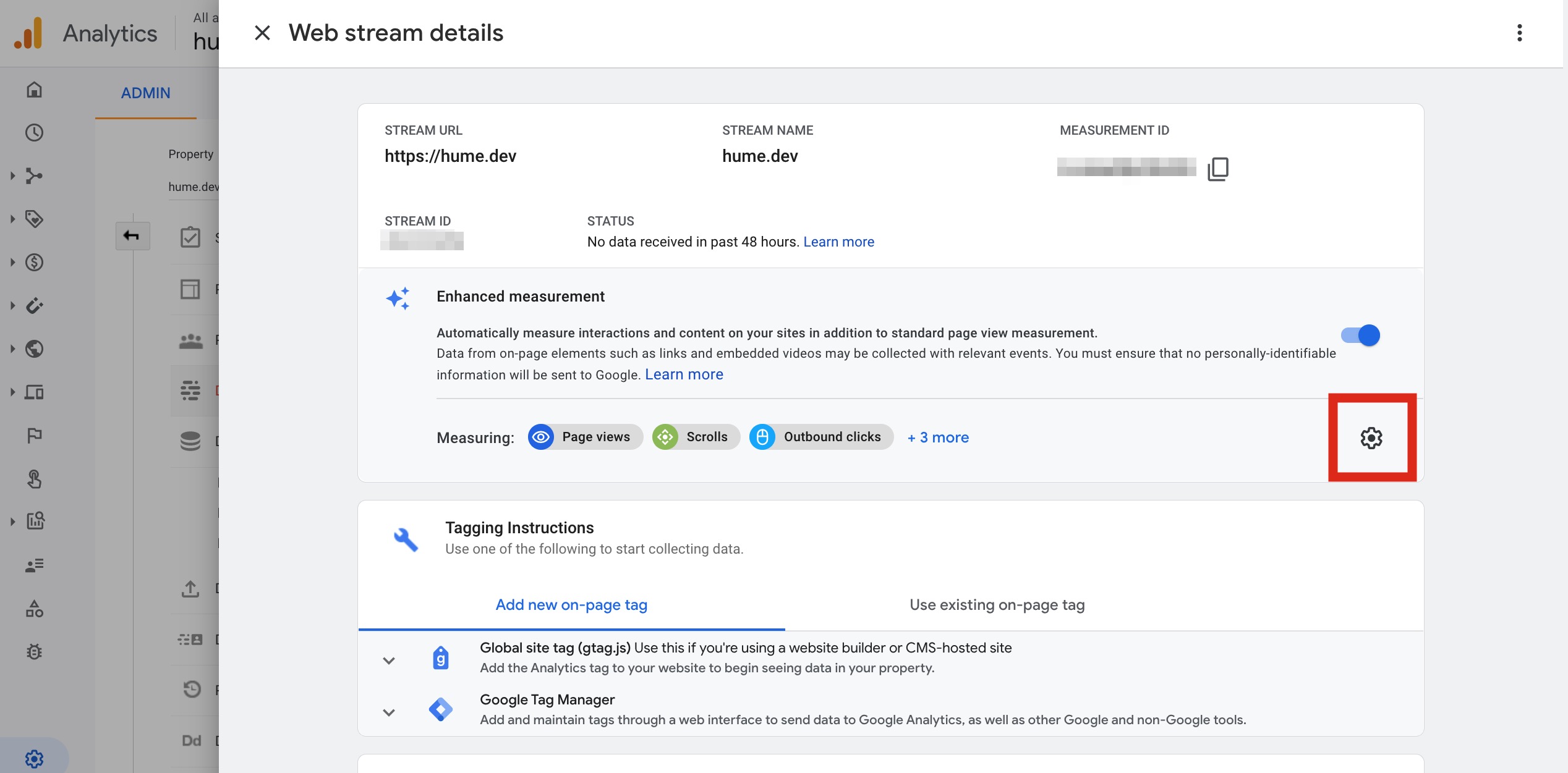Click the Enhanced measurement sparkle icon

click(x=398, y=298)
